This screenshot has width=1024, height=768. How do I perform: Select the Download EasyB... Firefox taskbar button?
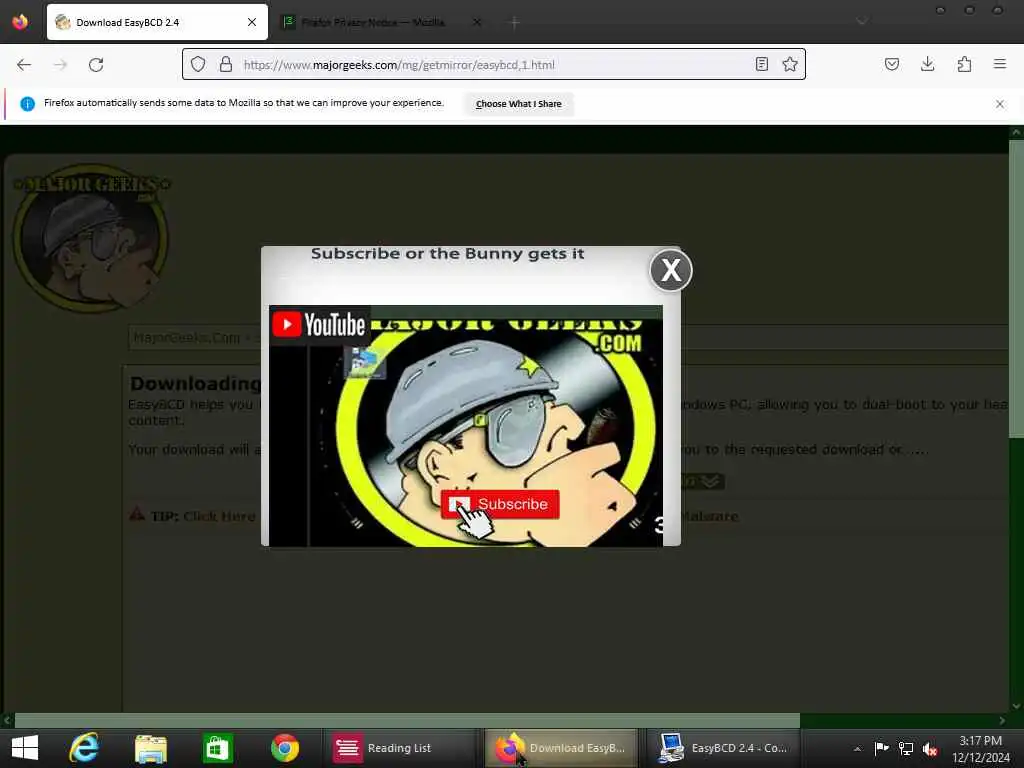(x=561, y=748)
